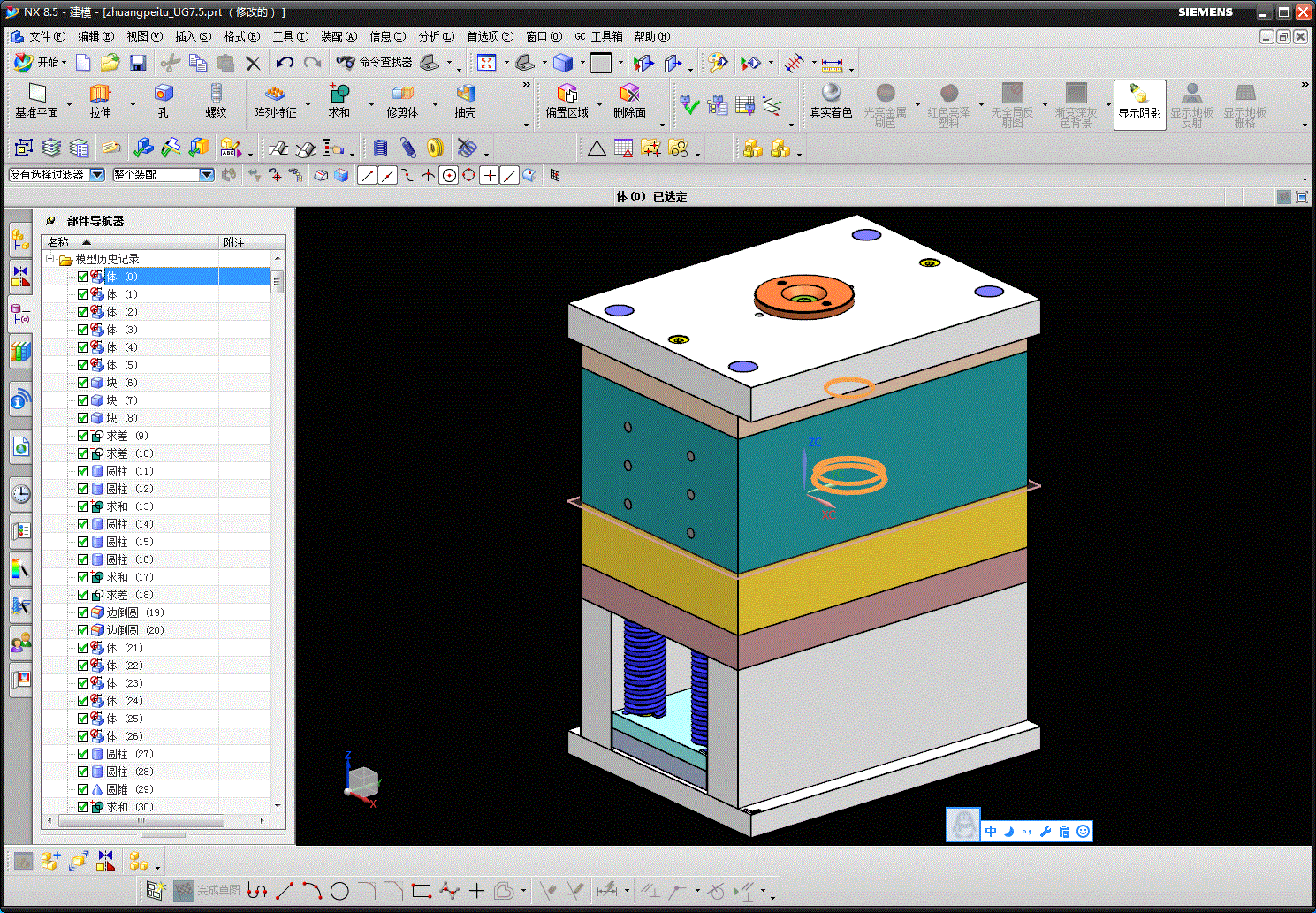
Task: Open the 编辑(E) menu
Action: [x=95, y=36]
